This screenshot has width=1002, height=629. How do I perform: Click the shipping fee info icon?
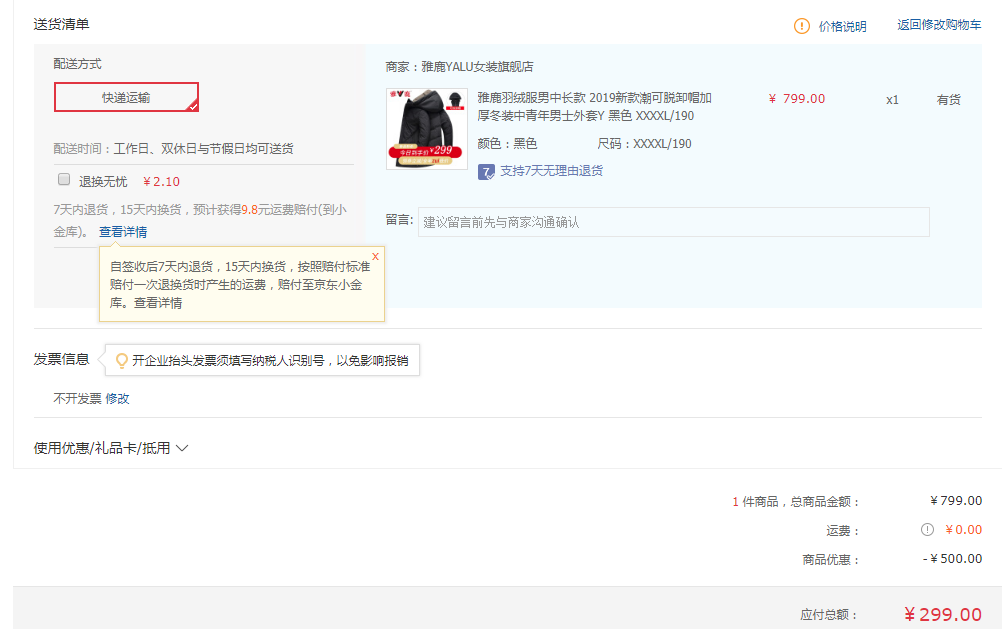click(927, 529)
